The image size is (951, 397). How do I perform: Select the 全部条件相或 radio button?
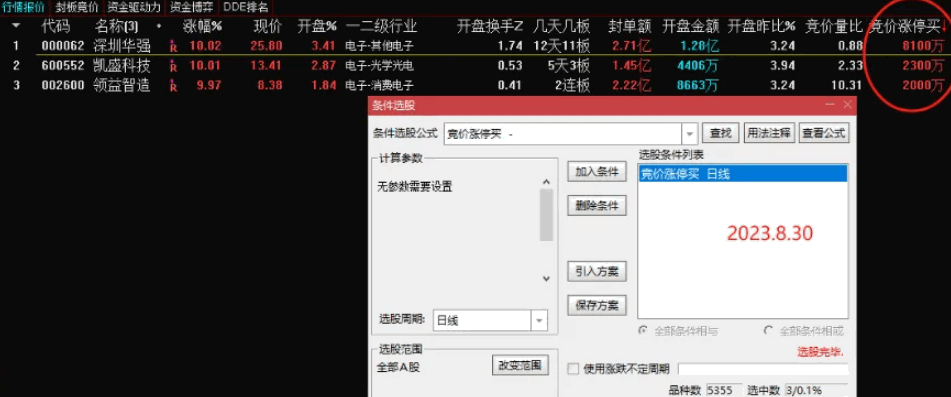pyautogui.click(x=768, y=330)
